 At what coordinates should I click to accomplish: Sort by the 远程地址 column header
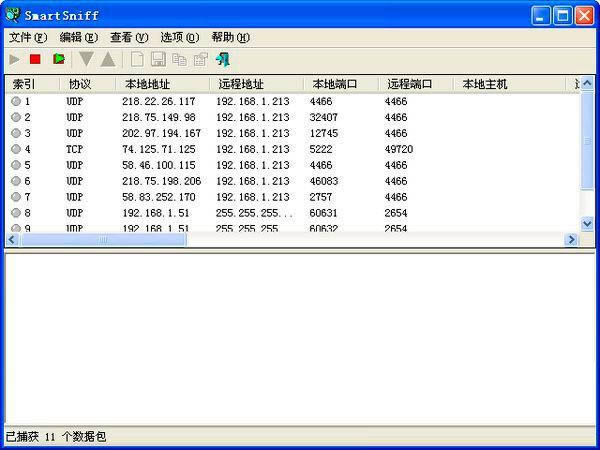coord(257,84)
